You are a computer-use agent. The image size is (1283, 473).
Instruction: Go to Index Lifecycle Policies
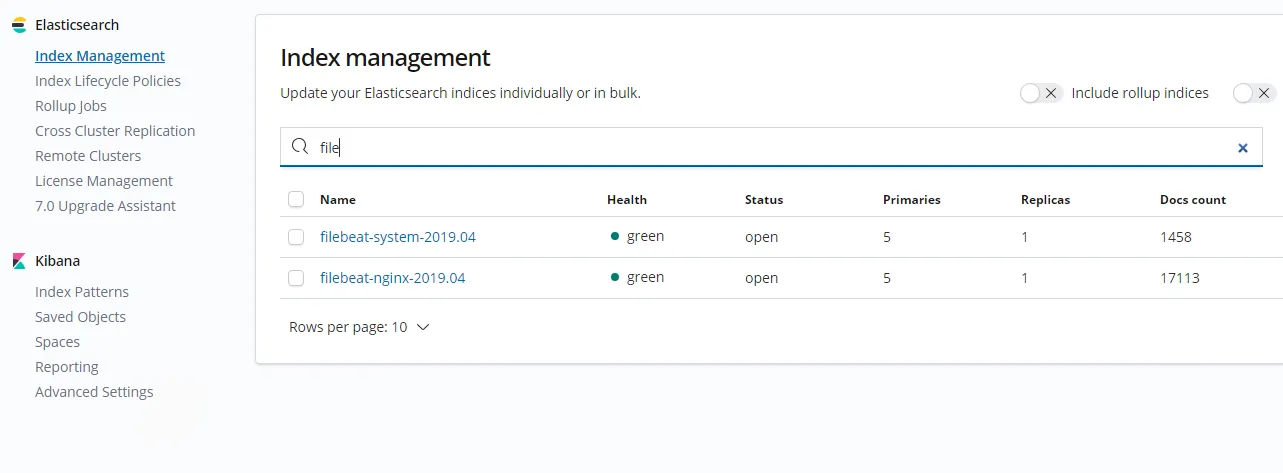pyautogui.click(x=108, y=81)
